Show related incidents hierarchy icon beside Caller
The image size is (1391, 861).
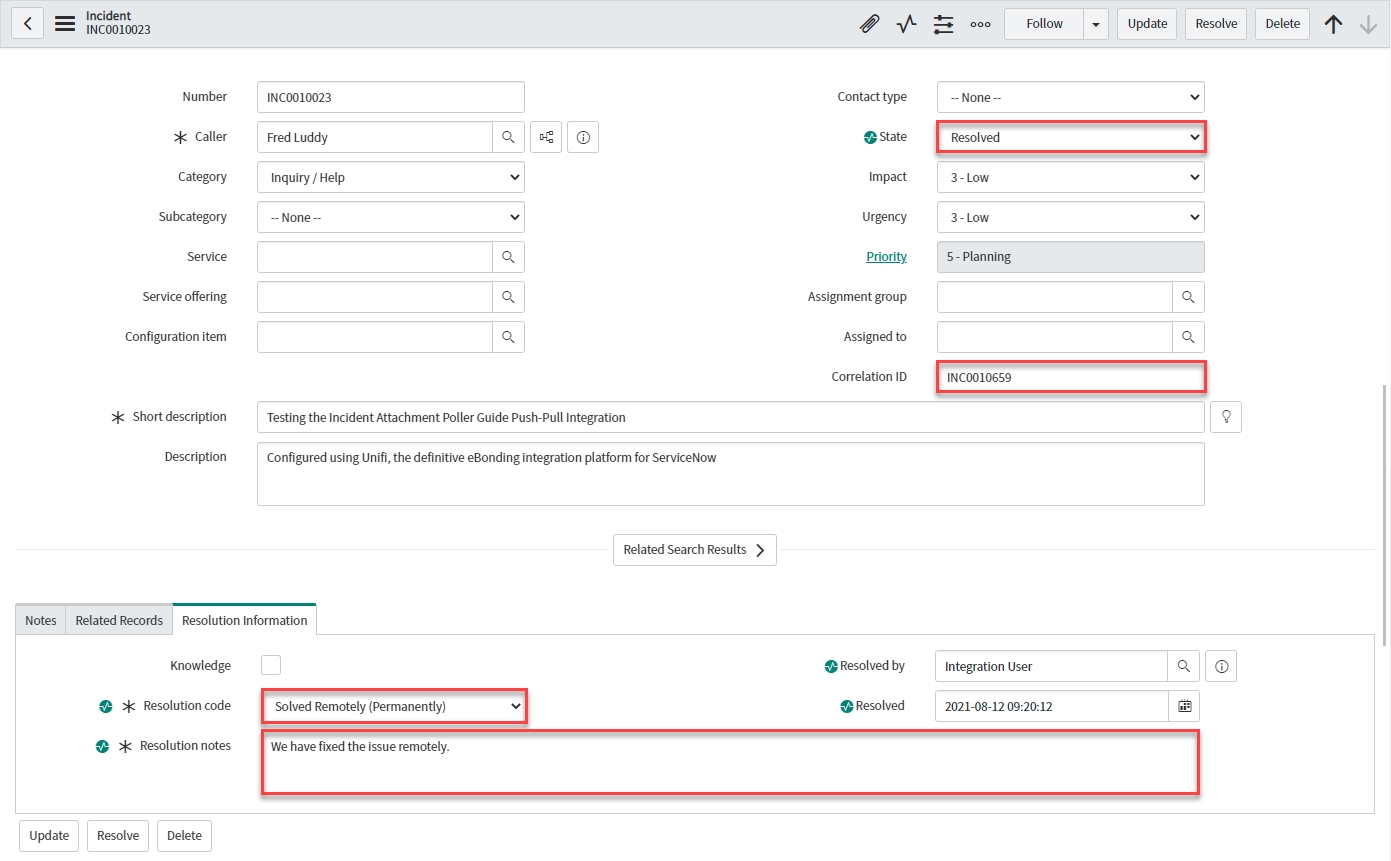coord(547,137)
